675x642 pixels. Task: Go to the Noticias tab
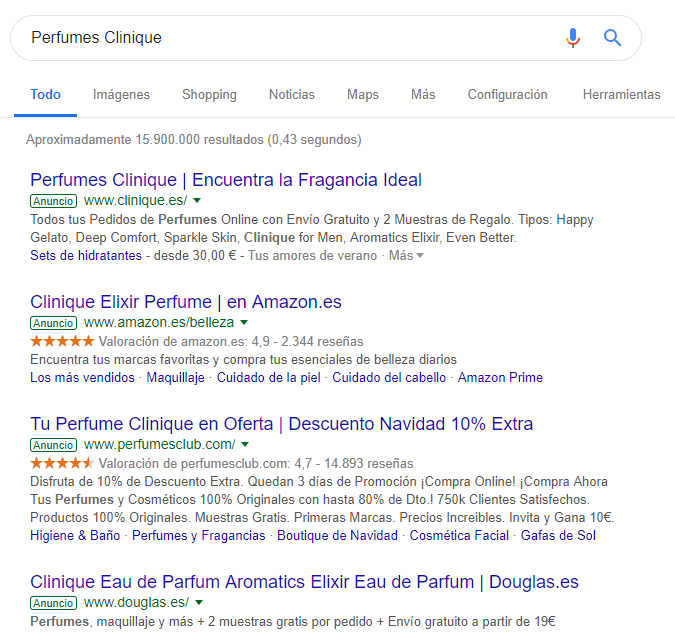coord(292,94)
